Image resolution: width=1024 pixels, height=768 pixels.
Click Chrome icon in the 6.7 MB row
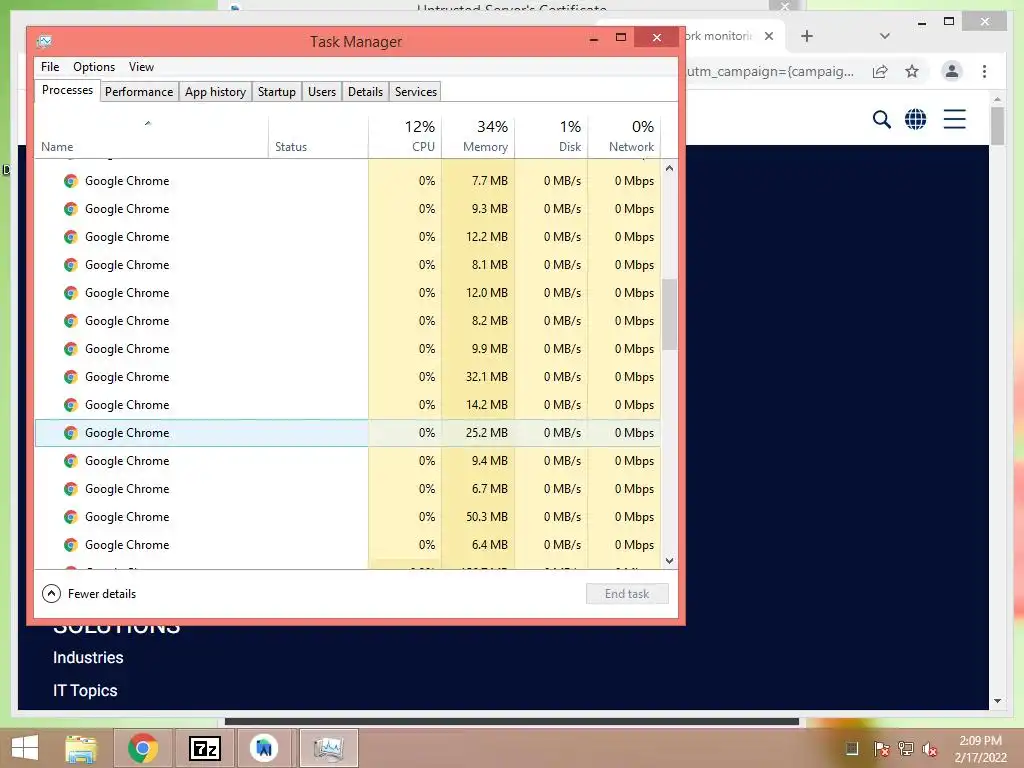(71, 489)
